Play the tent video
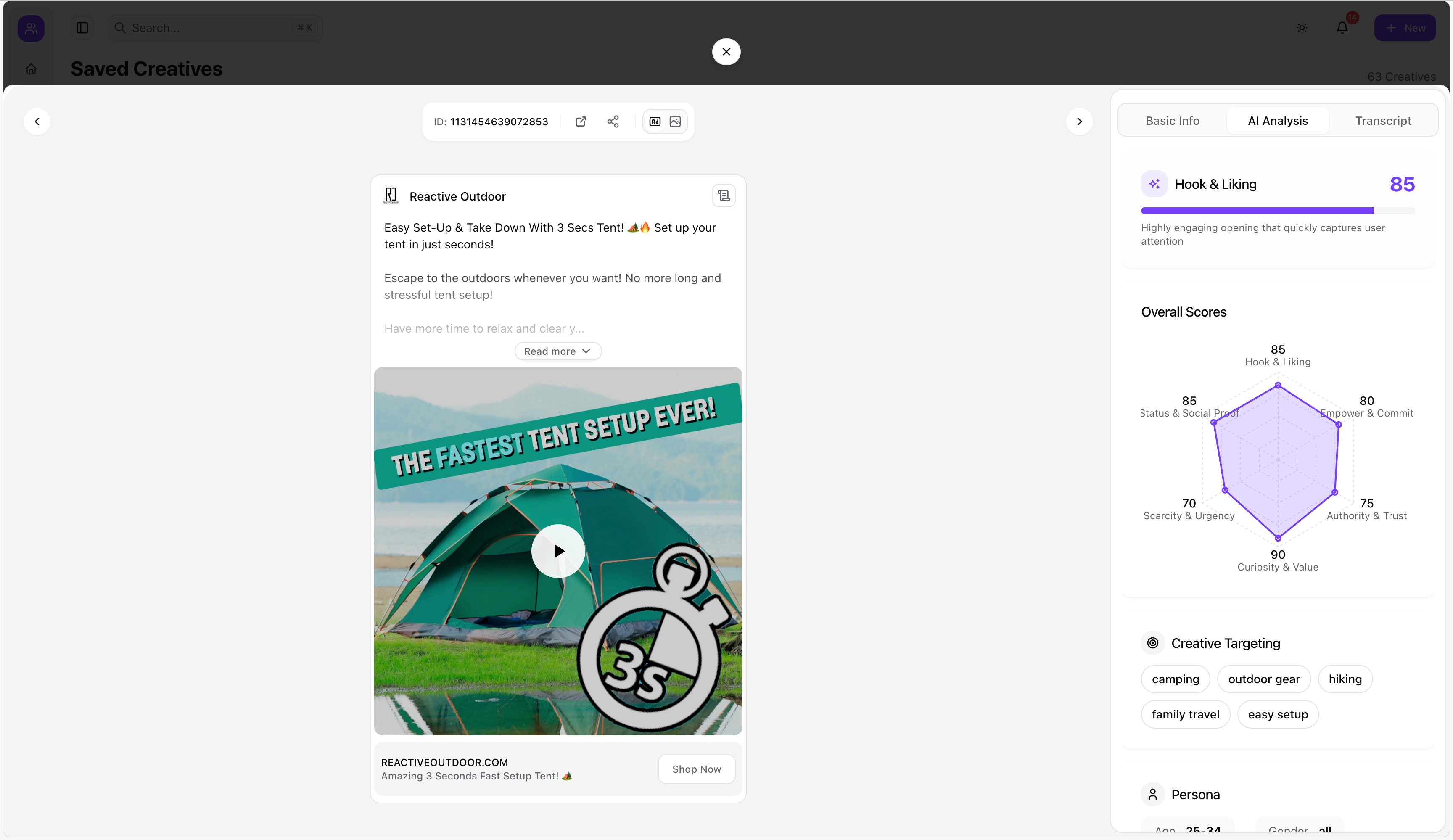Image resolution: width=1453 pixels, height=840 pixels. pyautogui.click(x=557, y=551)
